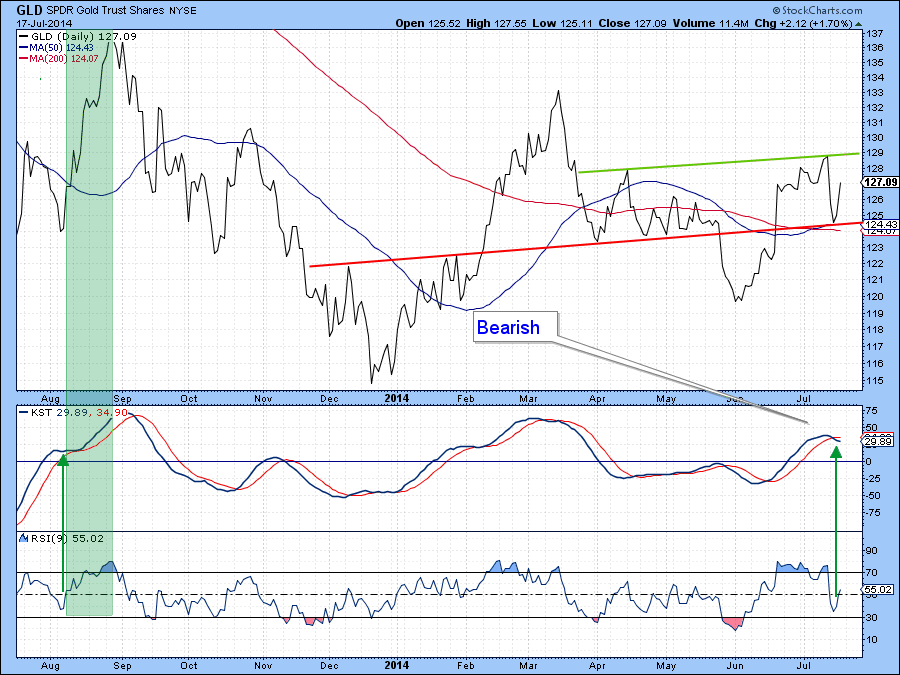Viewport: 900px width, 675px height.
Task: Click the 10 RSI axis label
Action: tap(871, 639)
